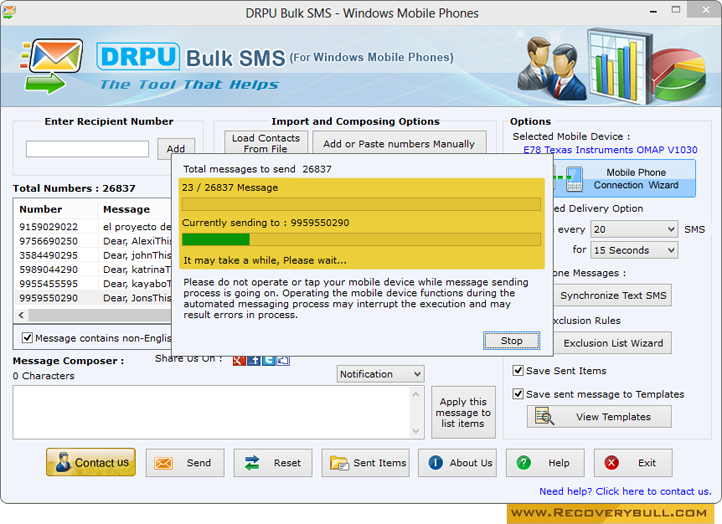Click the app icon in title bar
The height and width of the screenshot is (524, 722).
[x=9, y=12]
